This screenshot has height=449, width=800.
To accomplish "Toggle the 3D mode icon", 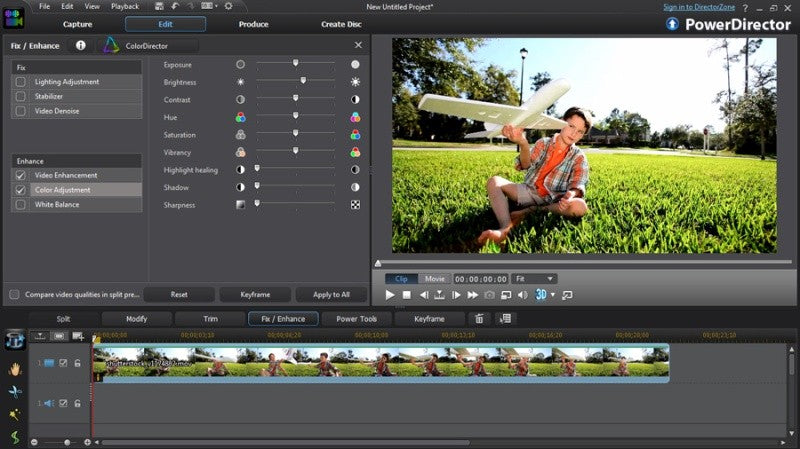I will [x=541, y=294].
